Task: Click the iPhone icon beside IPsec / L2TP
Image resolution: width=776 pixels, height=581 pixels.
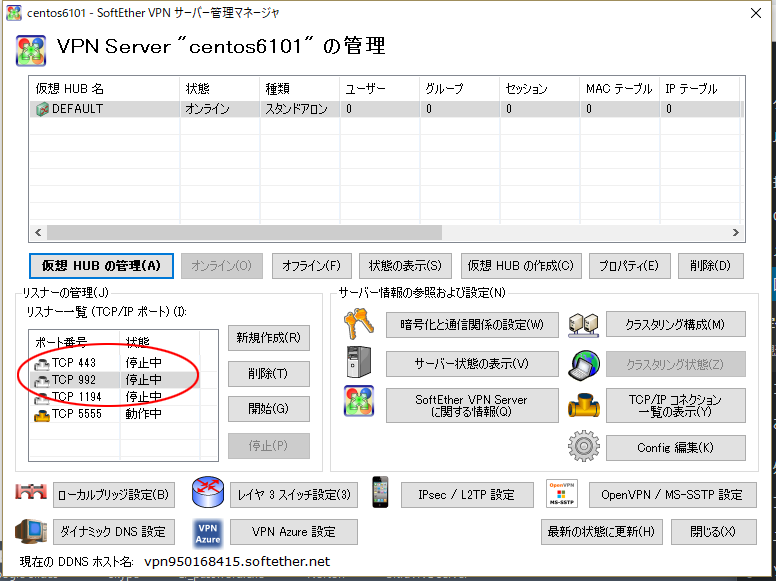Action: [379, 493]
